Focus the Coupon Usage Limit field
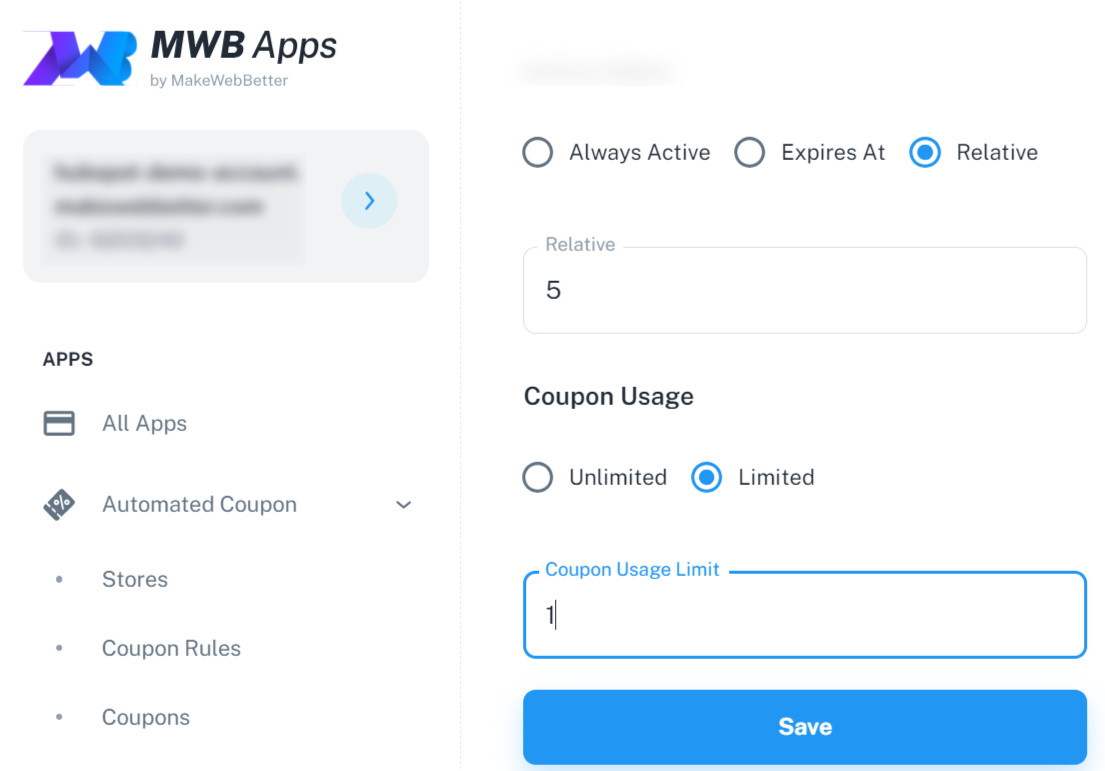Screen dimensions: 1105x771 805,615
